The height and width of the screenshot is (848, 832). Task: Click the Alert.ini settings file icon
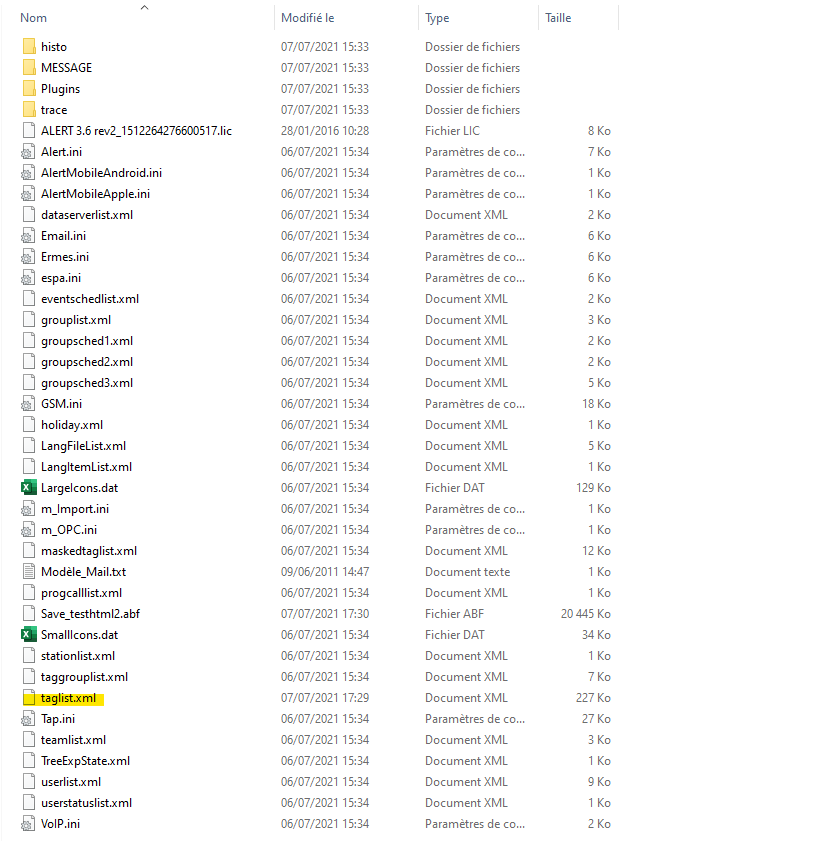(28, 152)
